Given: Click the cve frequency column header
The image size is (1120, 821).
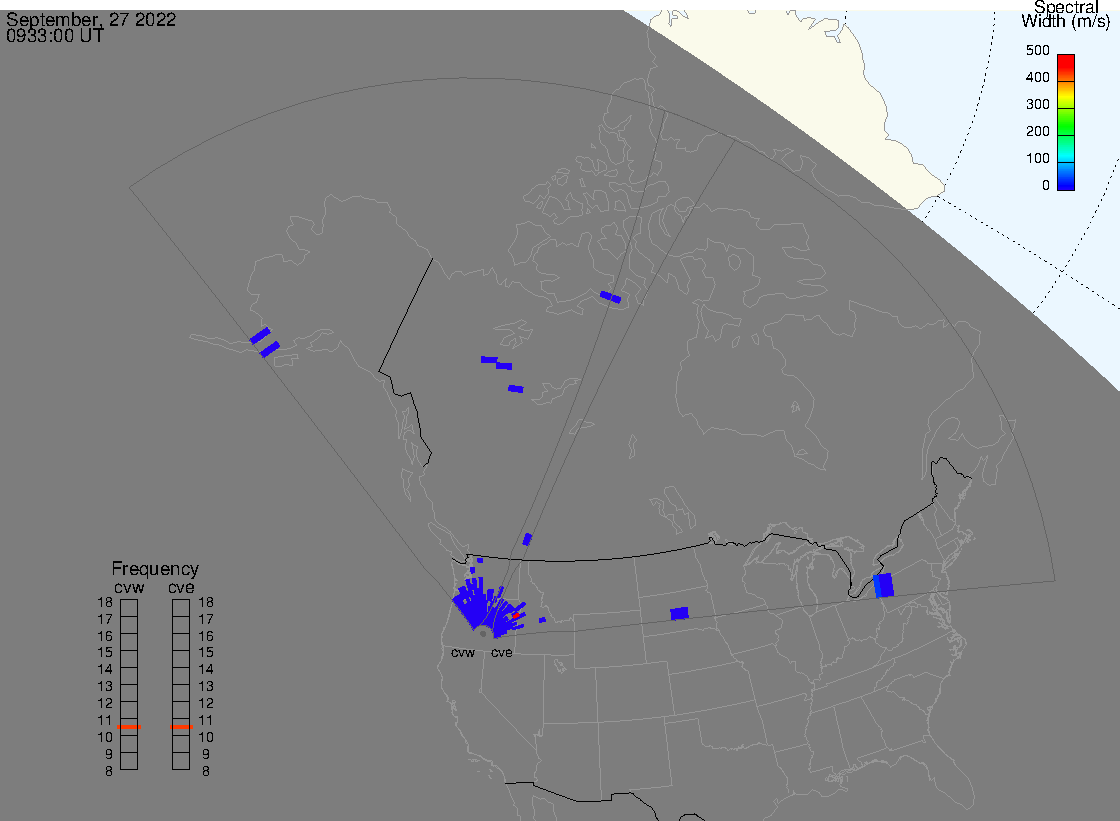Looking at the screenshot, I should [181, 587].
